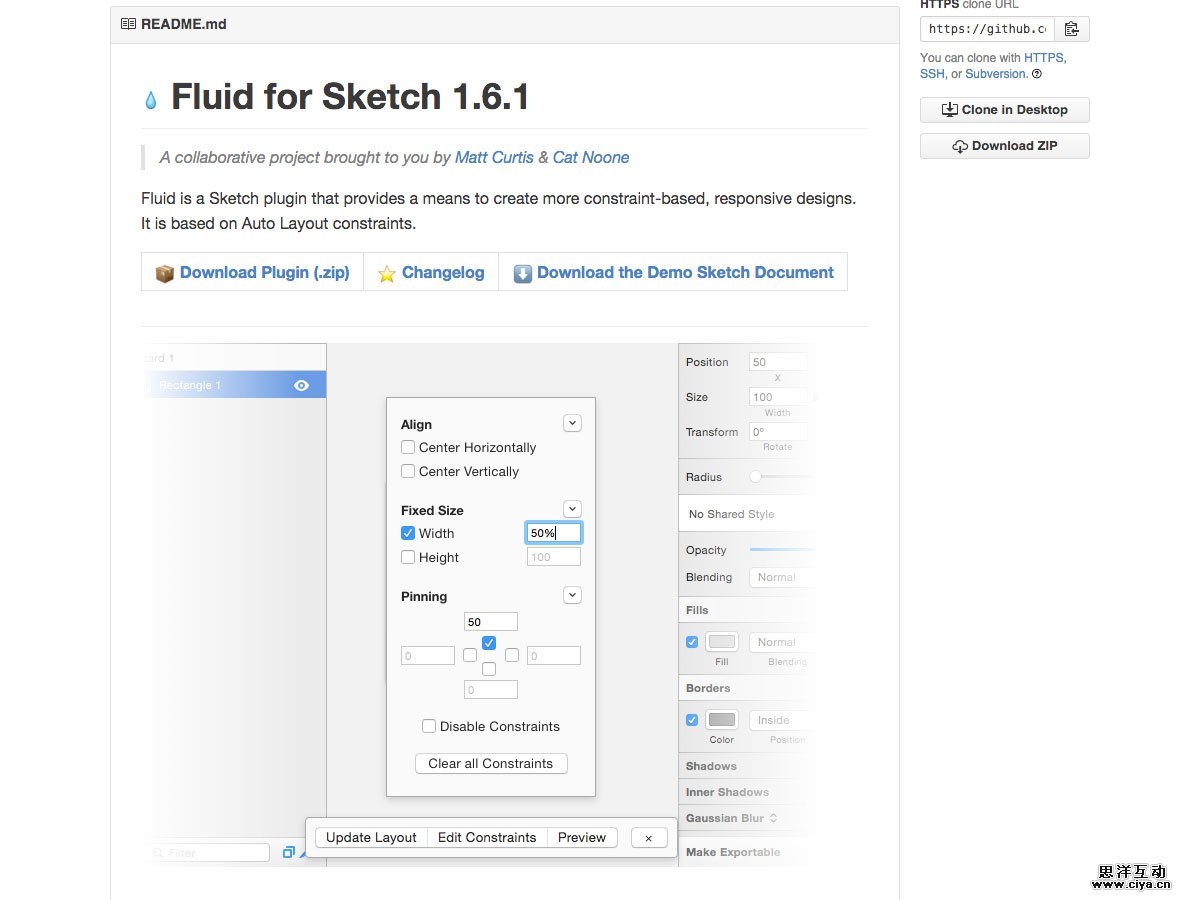Close the toolbar with the × button

(648, 838)
